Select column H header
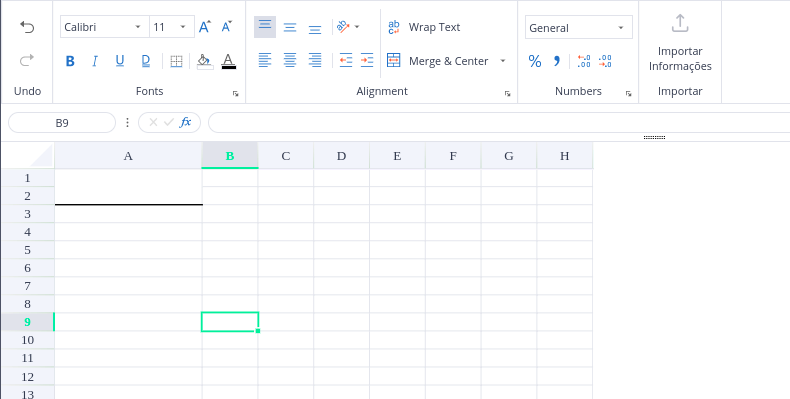The height and width of the screenshot is (399, 790). click(x=565, y=156)
